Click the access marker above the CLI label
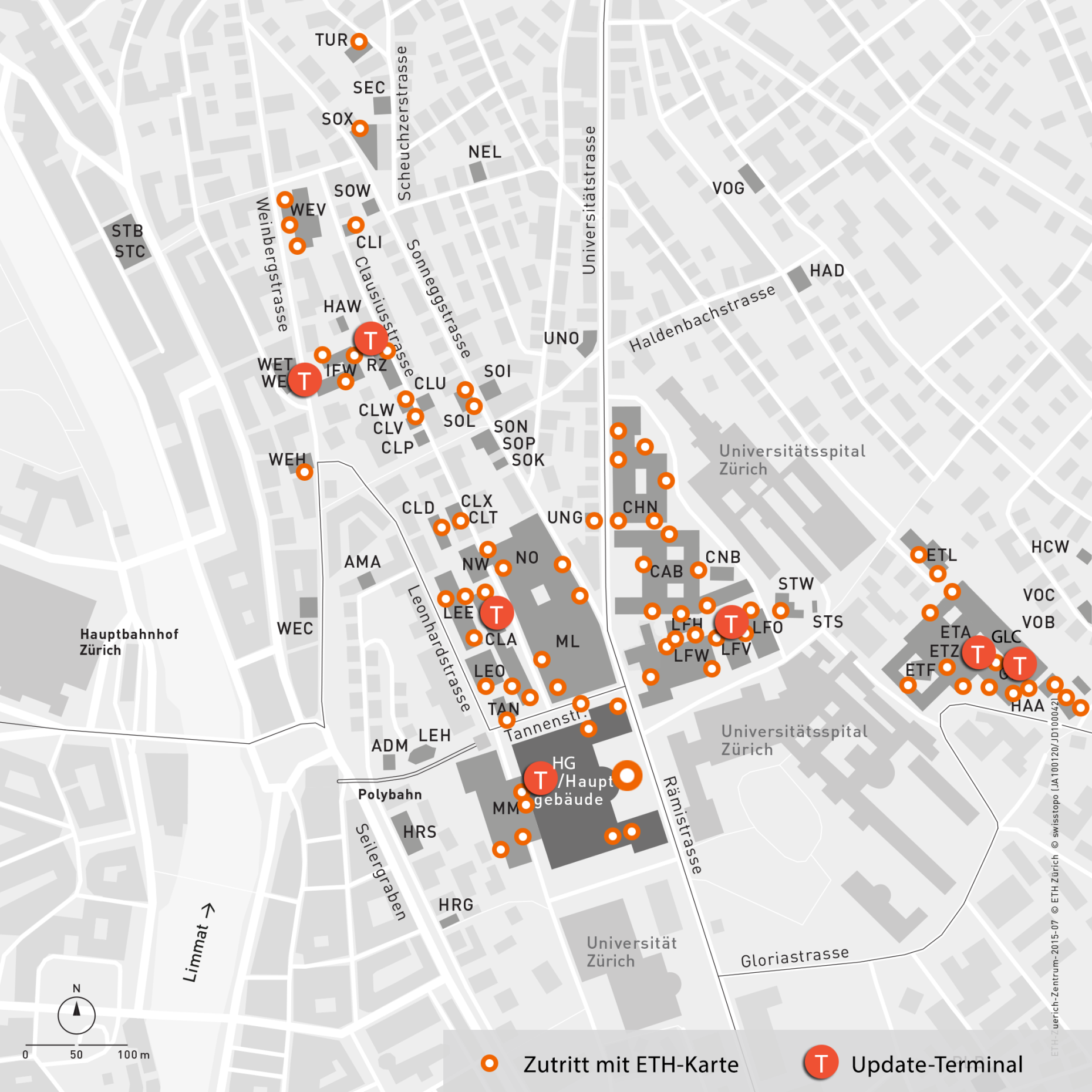This screenshot has width=1092, height=1092. (356, 224)
